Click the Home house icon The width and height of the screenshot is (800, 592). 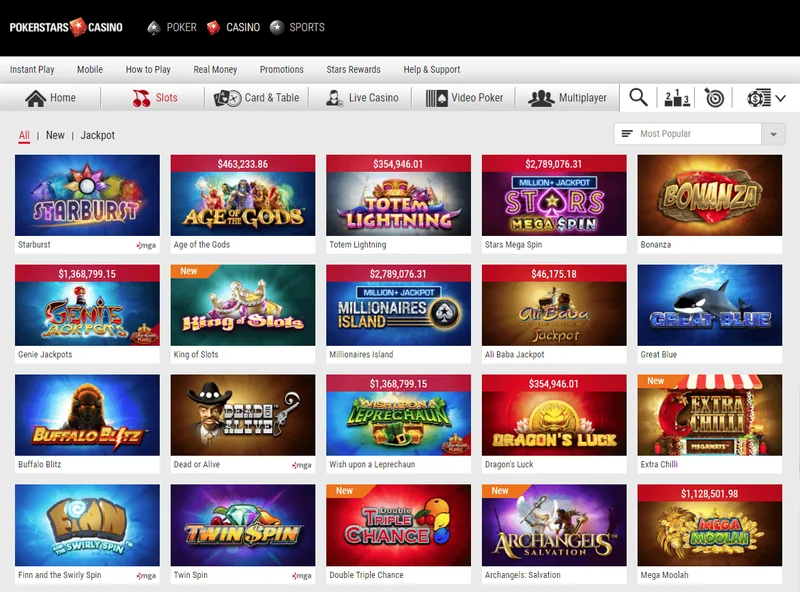(x=36, y=98)
